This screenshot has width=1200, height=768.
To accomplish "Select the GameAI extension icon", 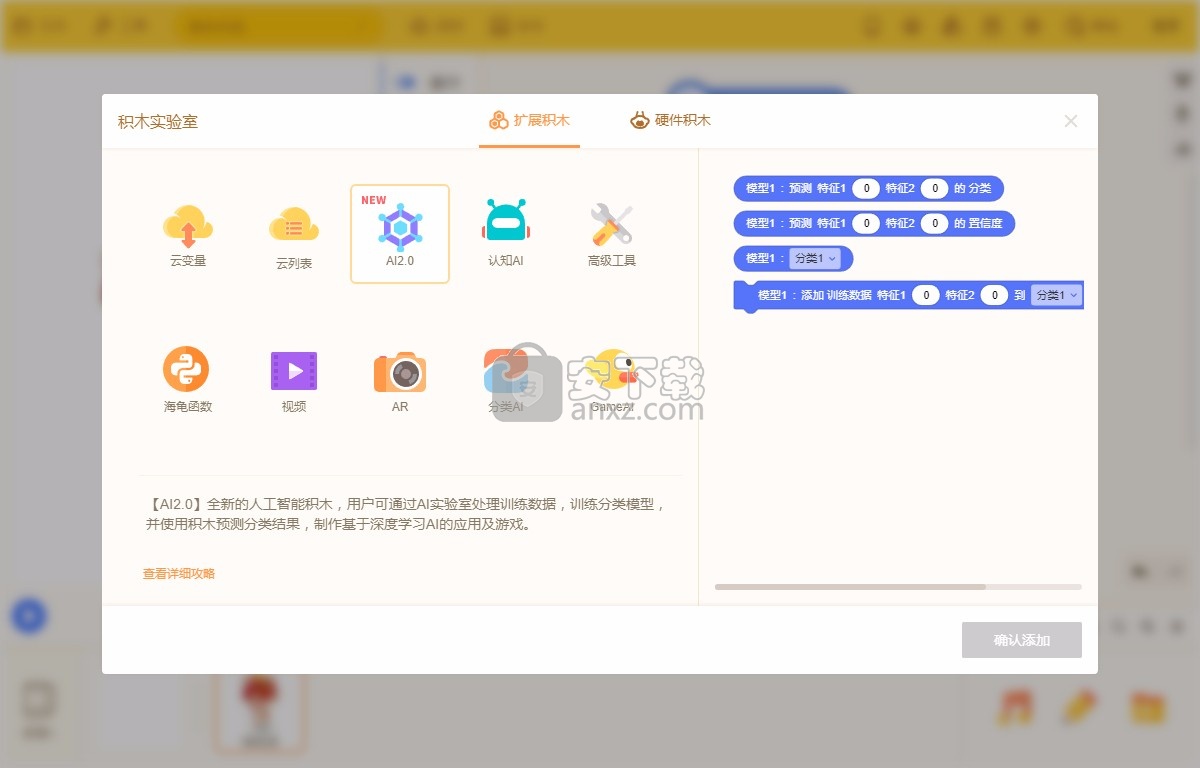I will [612, 380].
